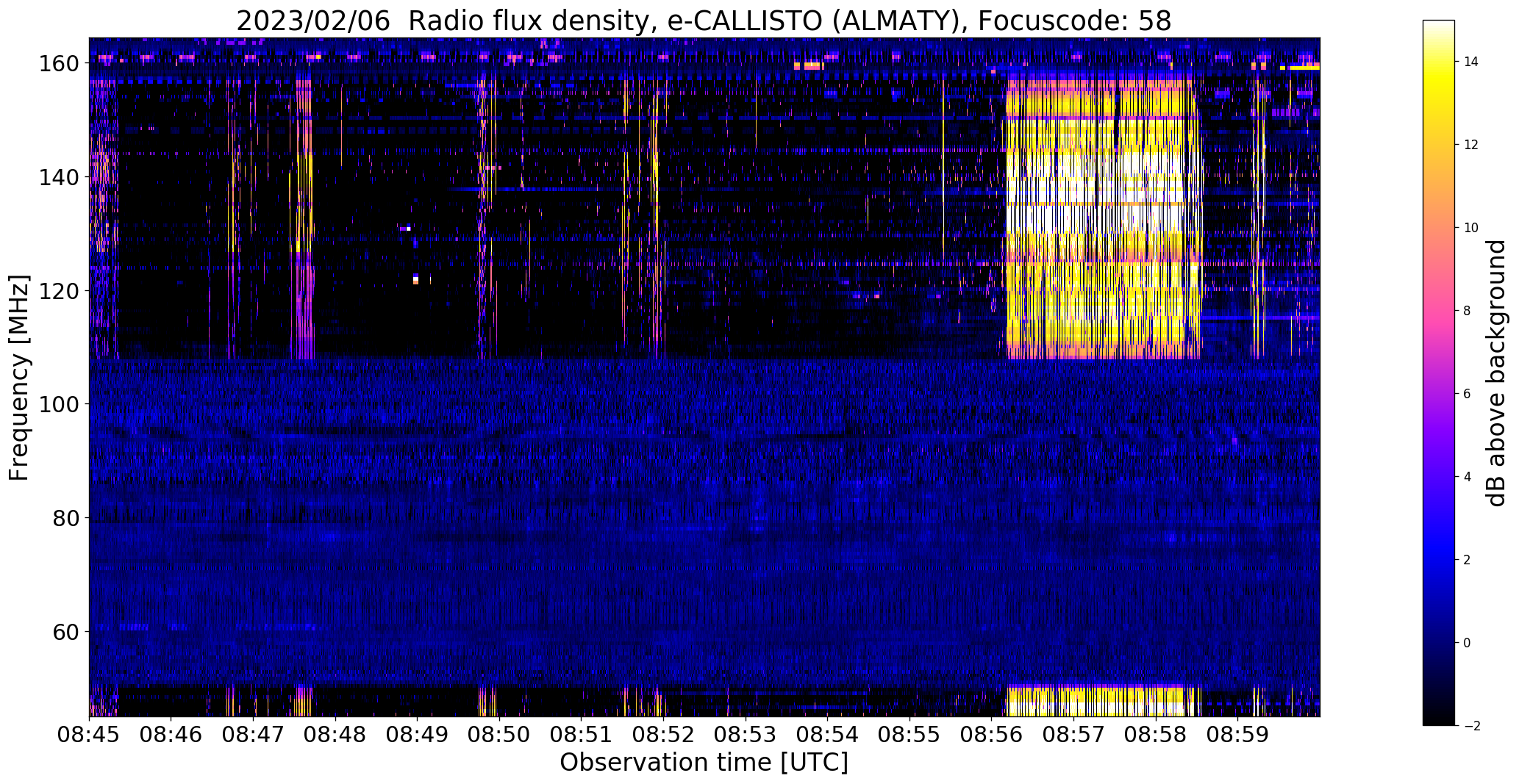Image resolution: width=1519 pixels, height=784 pixels.
Task: Click the 08:54 time tick label
Action: (x=828, y=734)
